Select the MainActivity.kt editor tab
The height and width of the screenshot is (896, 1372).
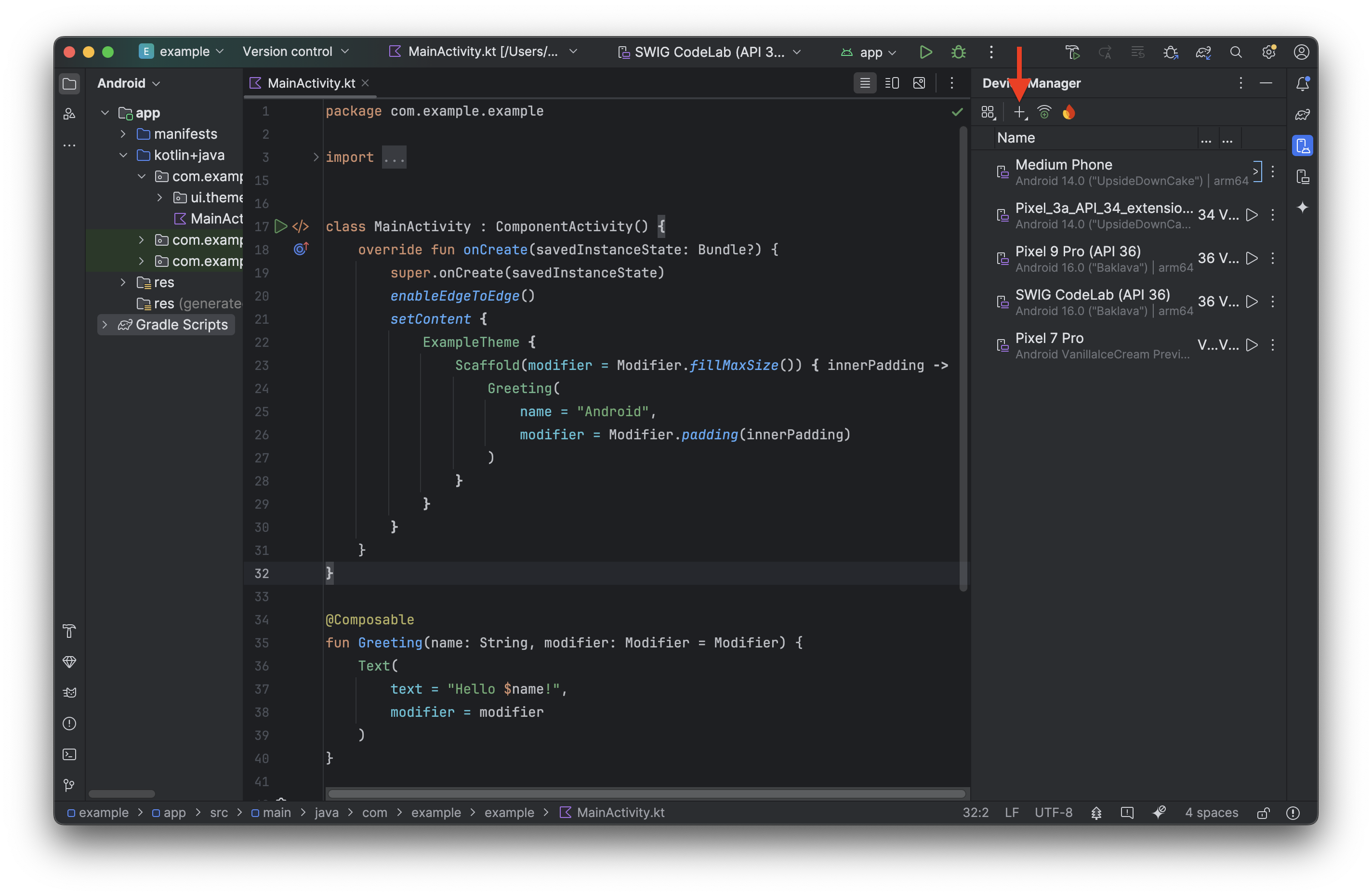click(x=310, y=83)
